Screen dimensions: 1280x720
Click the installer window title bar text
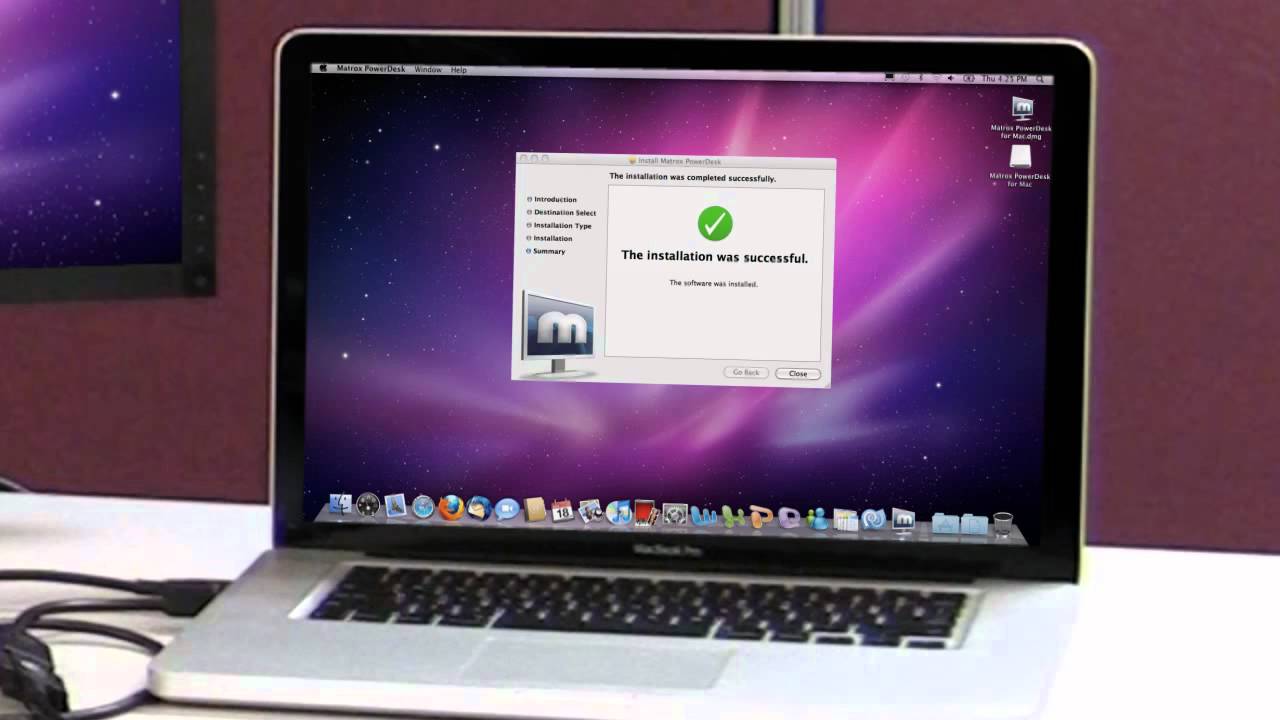click(x=680, y=161)
